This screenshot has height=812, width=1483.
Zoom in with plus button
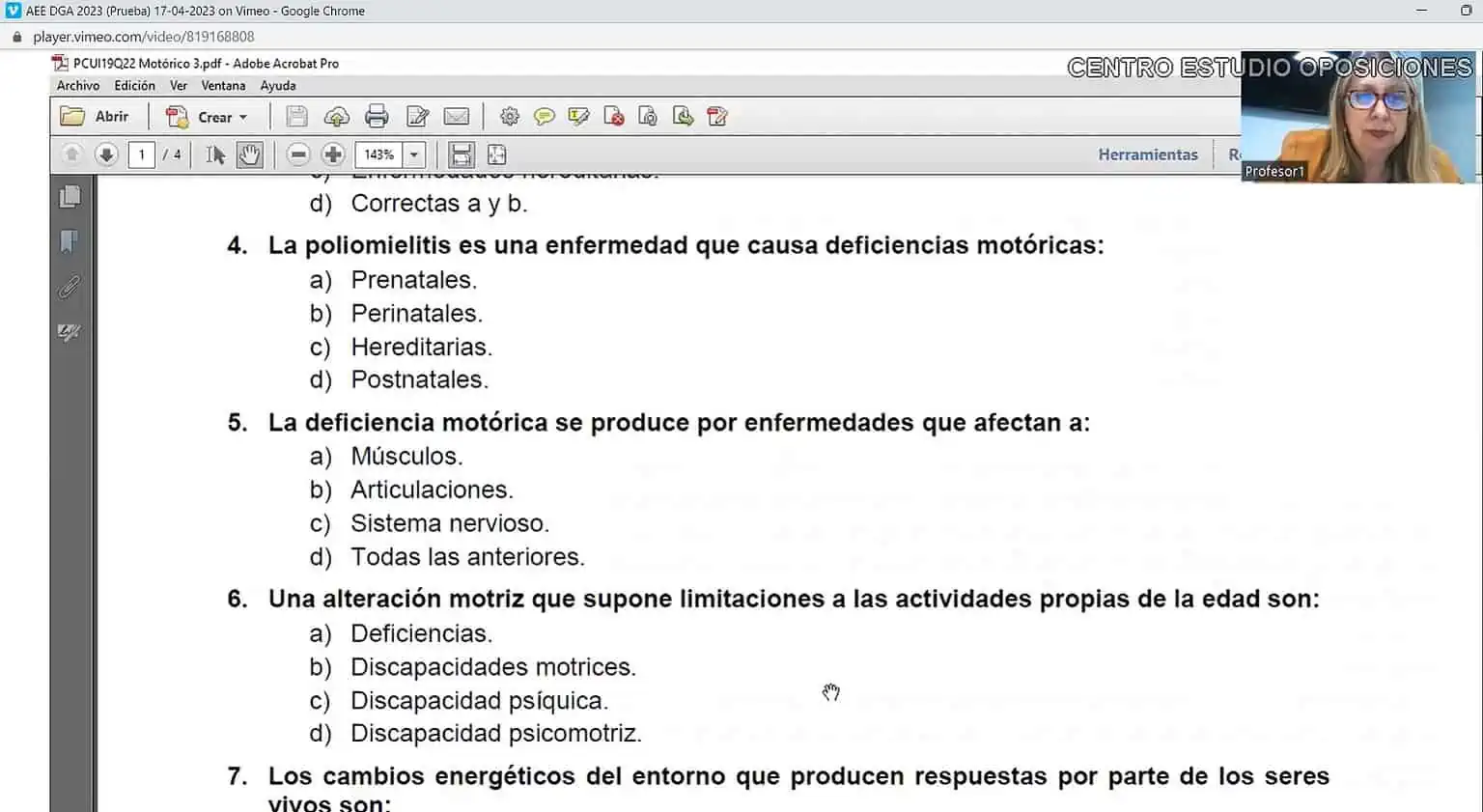pyautogui.click(x=333, y=154)
